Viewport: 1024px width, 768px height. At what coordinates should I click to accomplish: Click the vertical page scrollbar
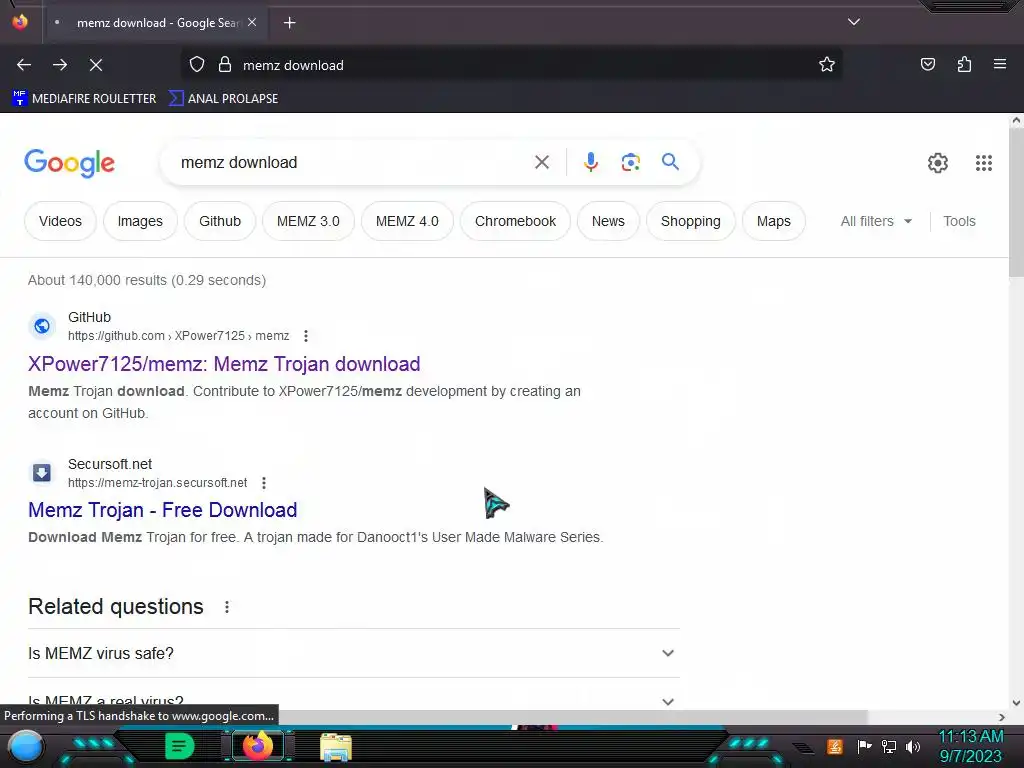(x=1016, y=202)
